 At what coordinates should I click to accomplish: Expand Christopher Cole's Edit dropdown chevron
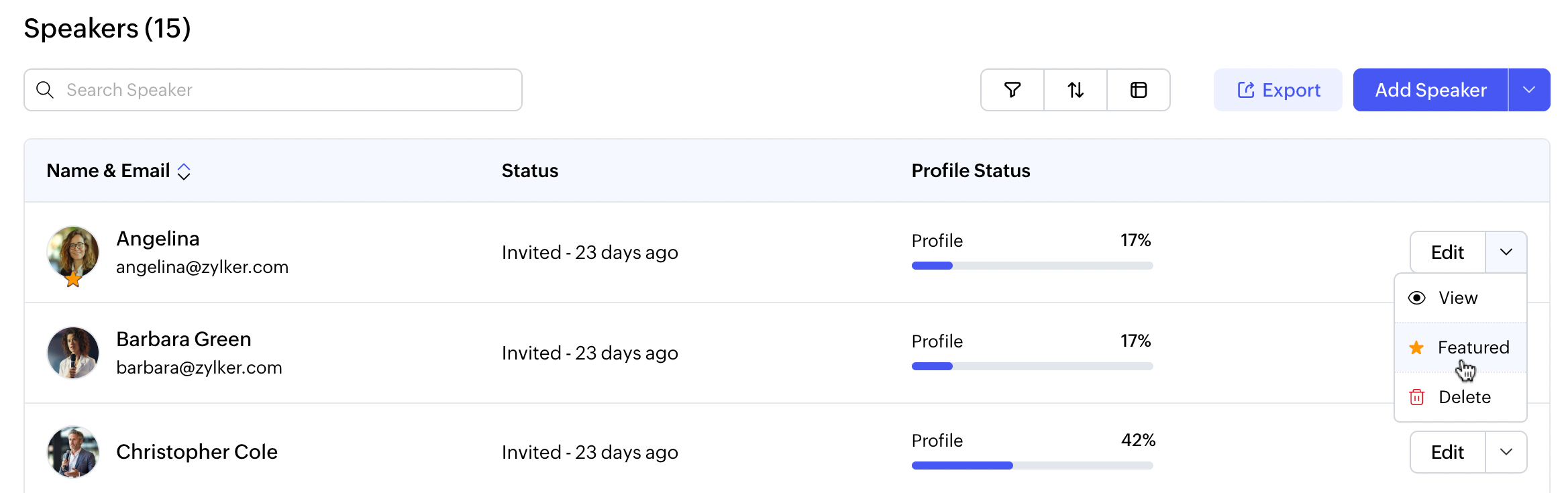click(x=1506, y=452)
